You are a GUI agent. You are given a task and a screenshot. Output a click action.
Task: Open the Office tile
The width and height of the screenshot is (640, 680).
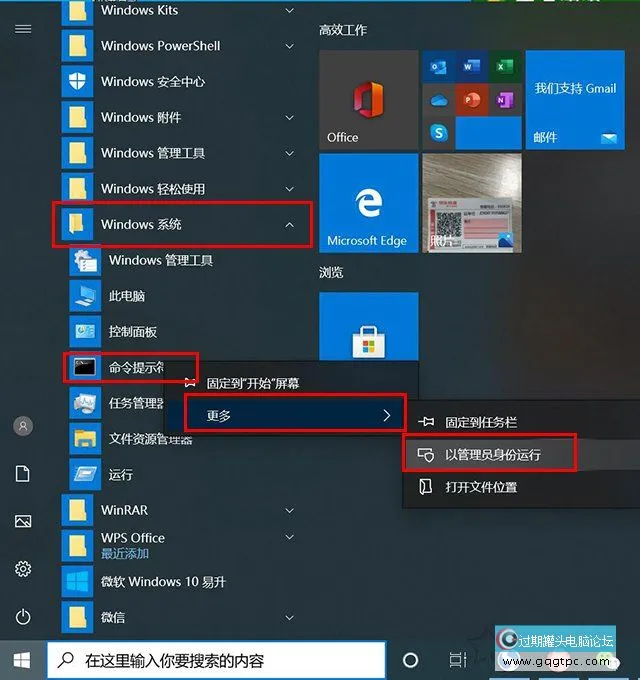tap(369, 100)
